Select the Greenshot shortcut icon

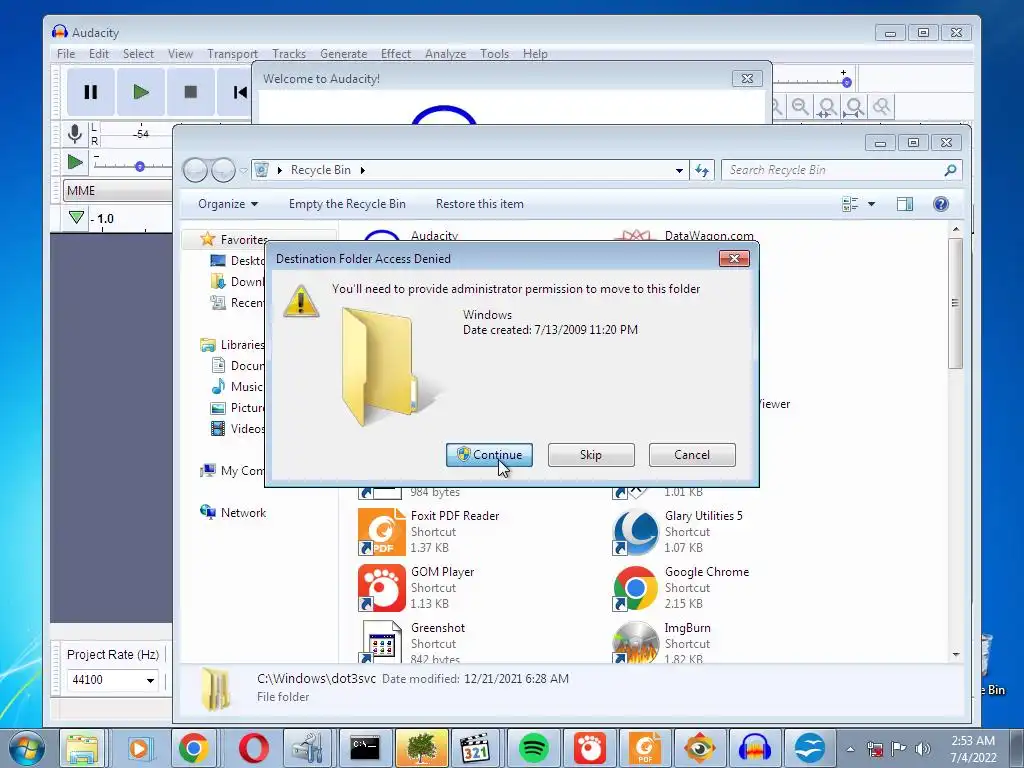[x=381, y=641]
